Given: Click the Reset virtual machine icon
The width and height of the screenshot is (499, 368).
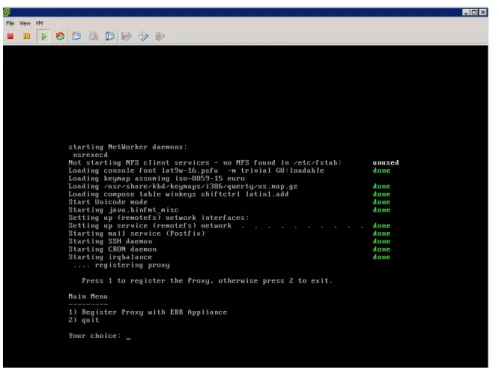Looking at the screenshot, I should click(60, 36).
